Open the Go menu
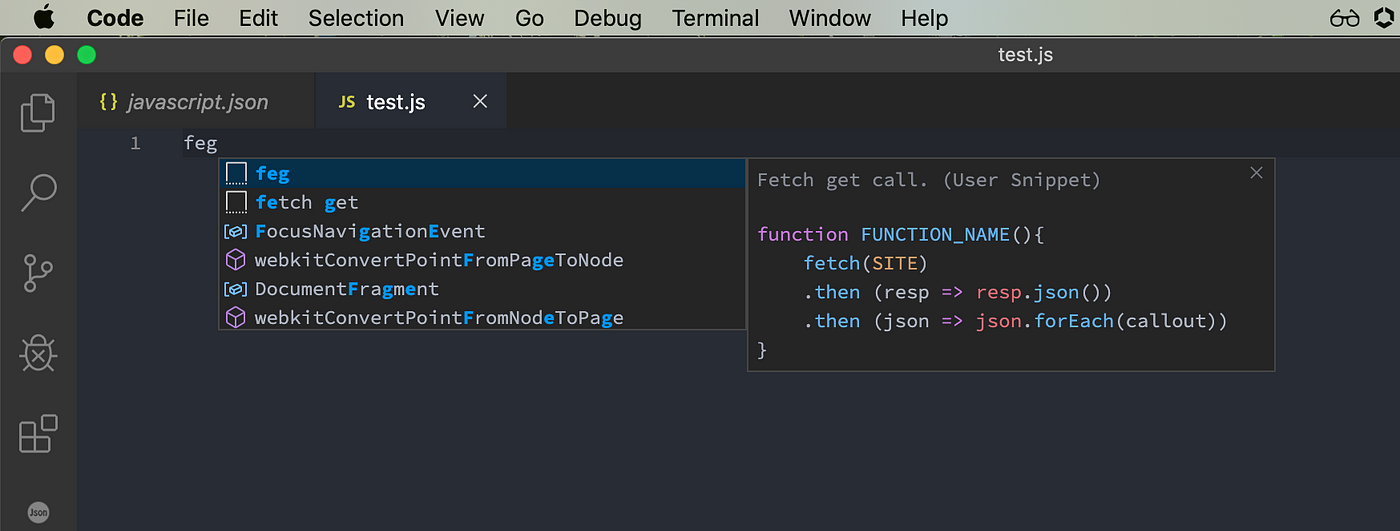 pos(529,18)
